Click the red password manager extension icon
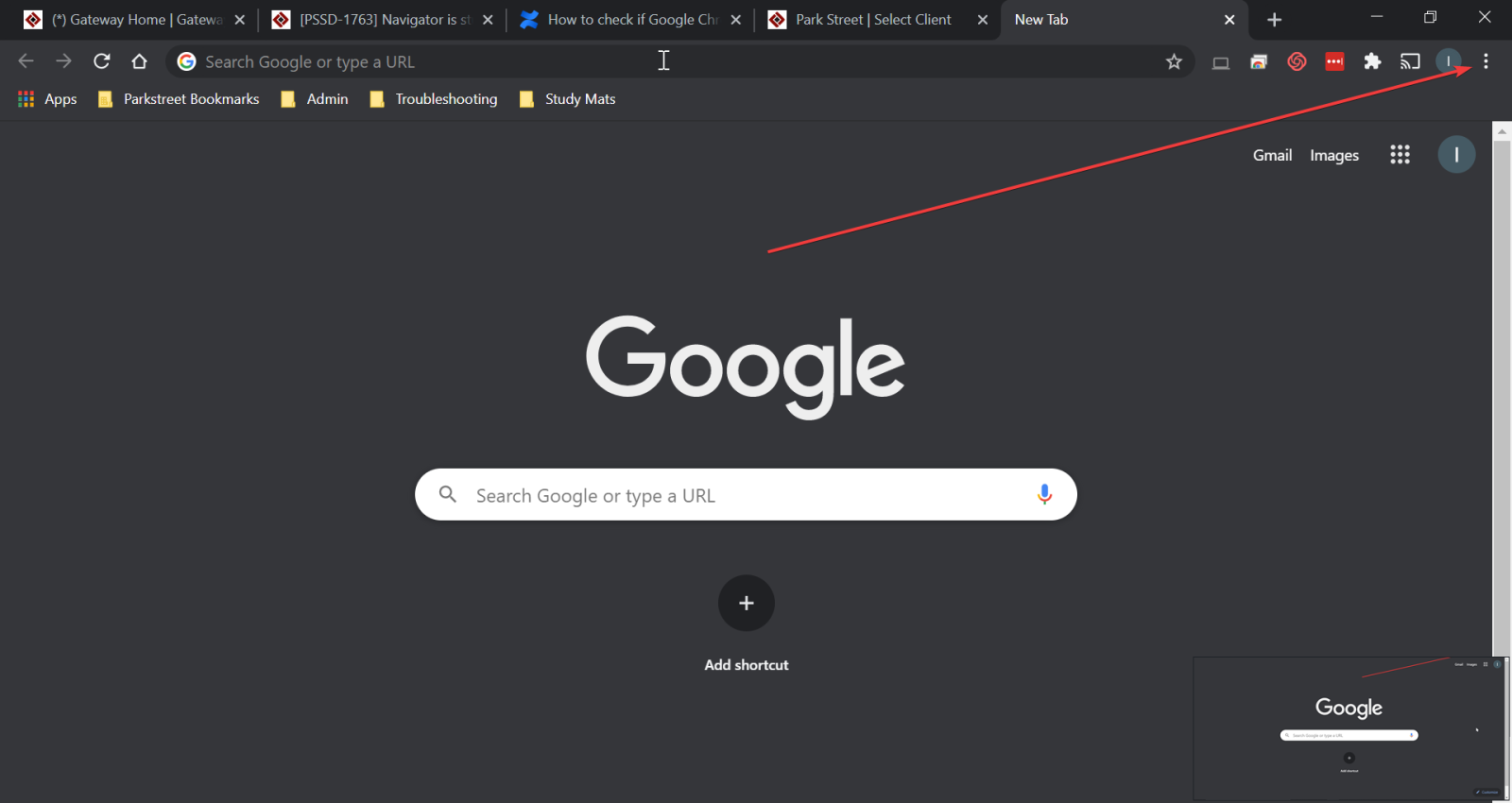This screenshot has height=803, width=1512. (x=1334, y=61)
